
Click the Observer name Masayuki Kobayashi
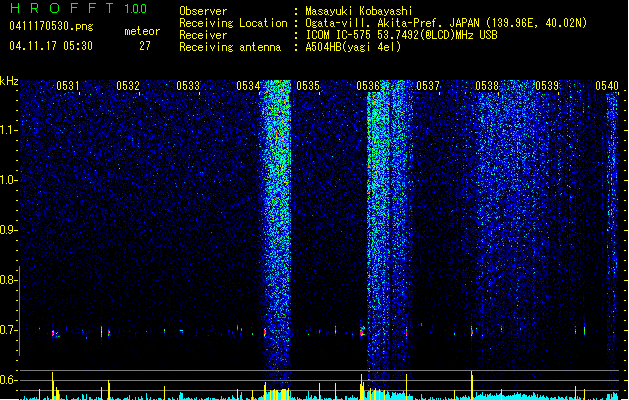pyautogui.click(x=359, y=11)
